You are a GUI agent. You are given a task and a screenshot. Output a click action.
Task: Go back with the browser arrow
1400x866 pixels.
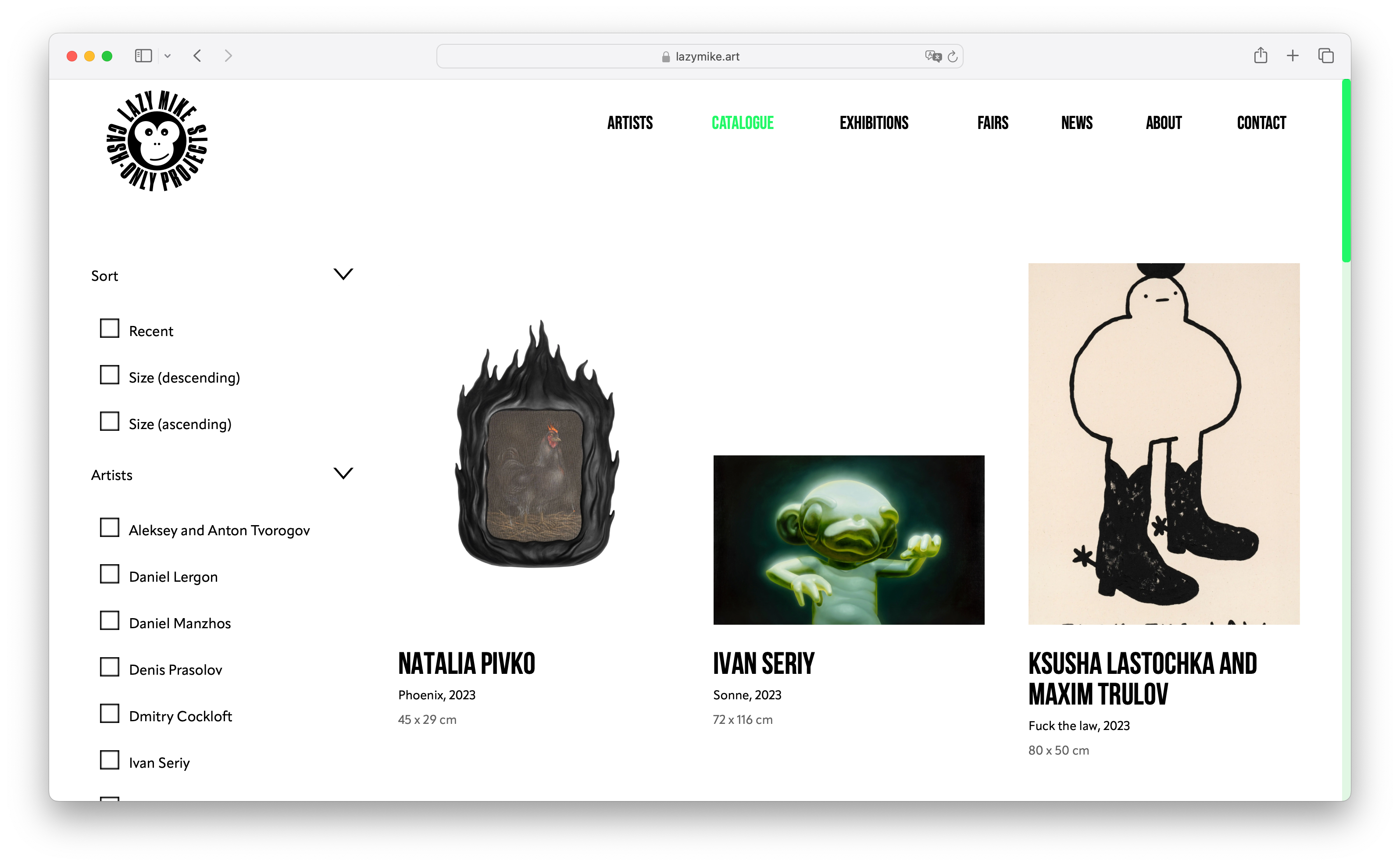tap(197, 56)
